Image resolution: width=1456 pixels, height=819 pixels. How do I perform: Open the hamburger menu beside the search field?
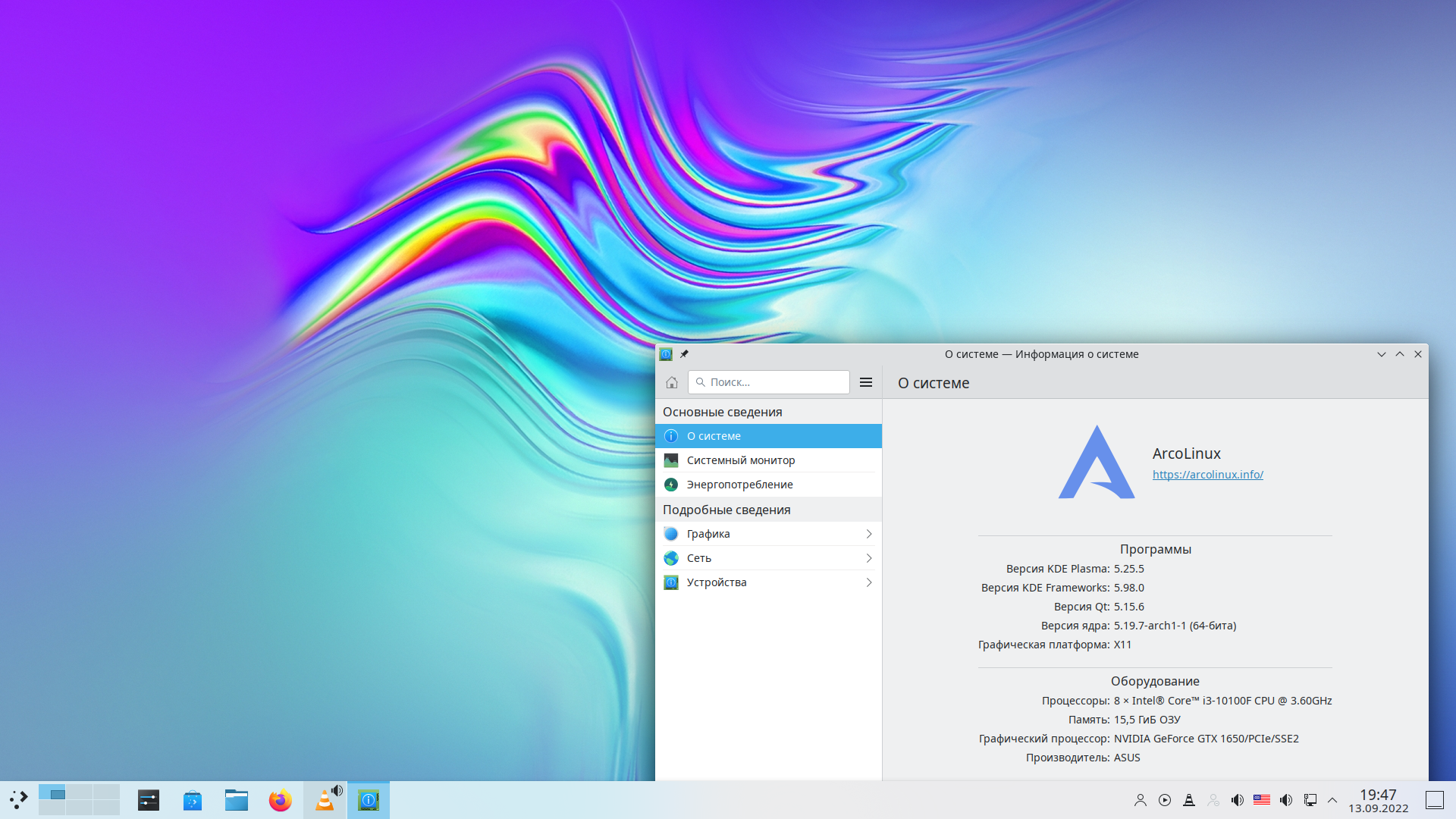[866, 382]
